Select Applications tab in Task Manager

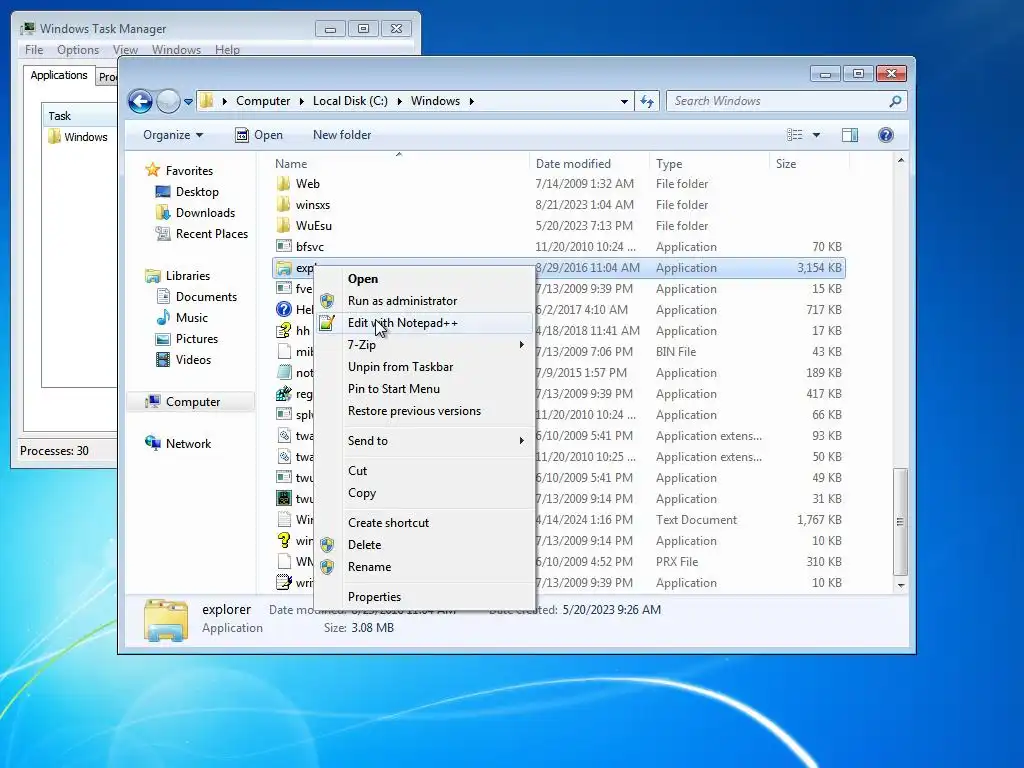59,75
